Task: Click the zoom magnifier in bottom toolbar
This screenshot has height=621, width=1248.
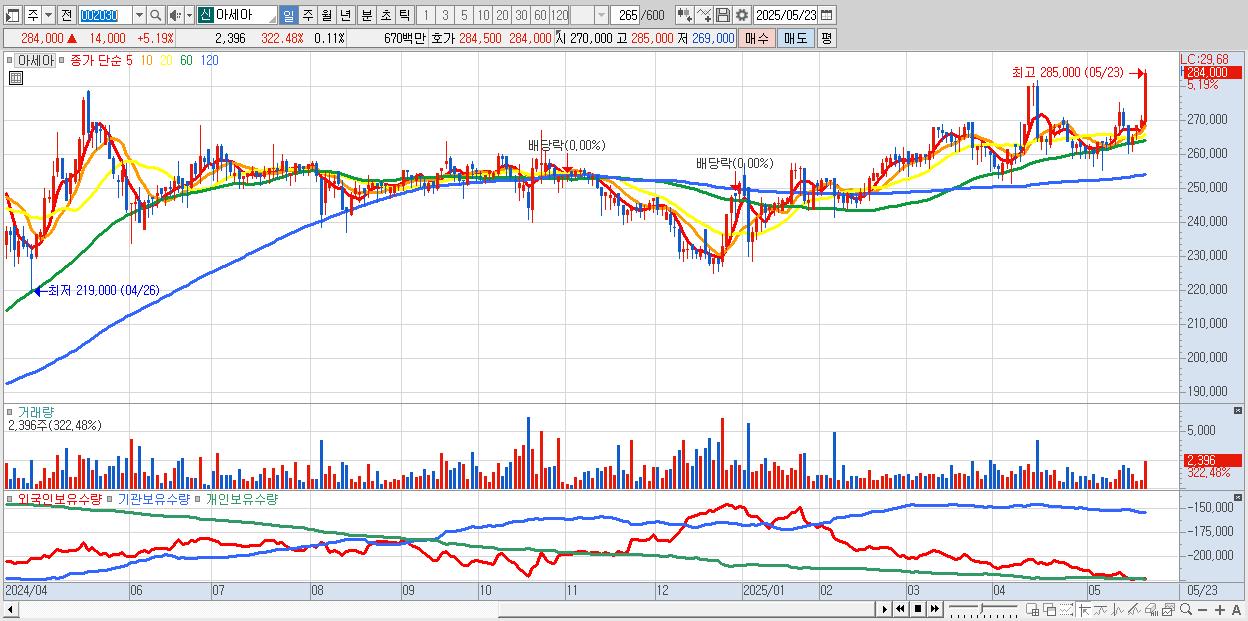Action: pyautogui.click(x=1186, y=610)
